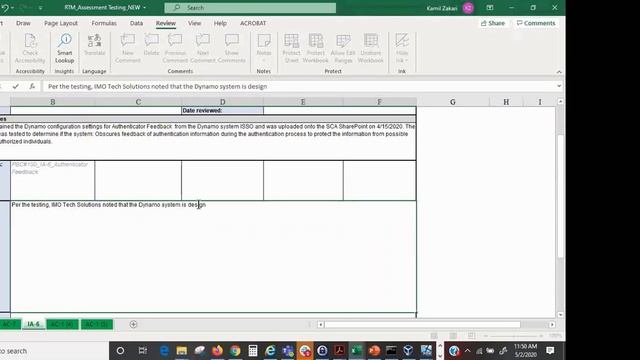Open Check Accessibility in the ribbon

click(x=30, y=49)
